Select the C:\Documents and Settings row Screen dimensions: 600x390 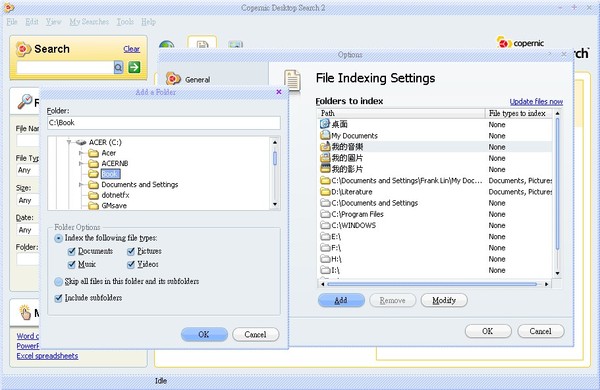coord(436,203)
